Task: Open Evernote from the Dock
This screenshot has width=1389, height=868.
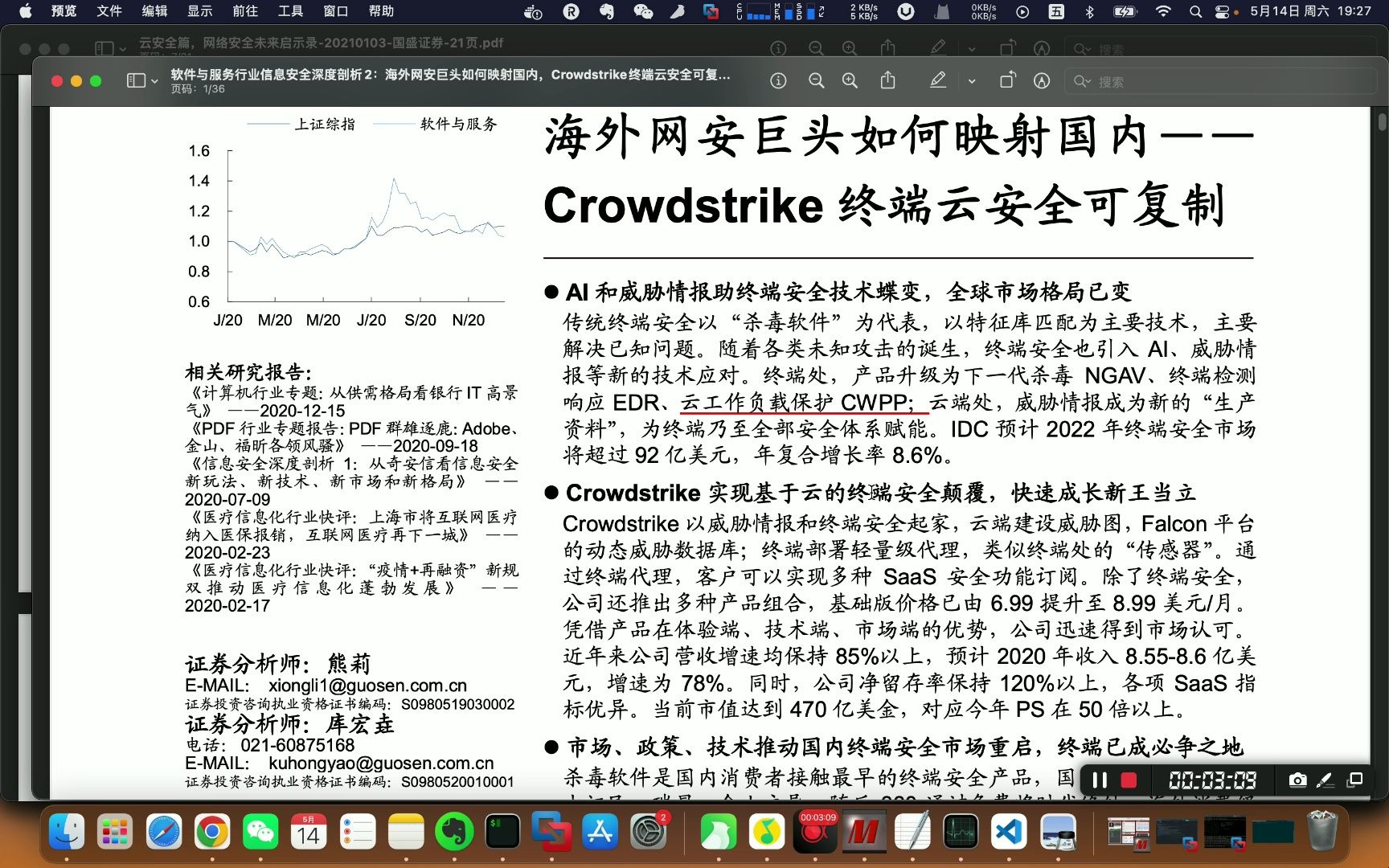Action: [x=454, y=832]
